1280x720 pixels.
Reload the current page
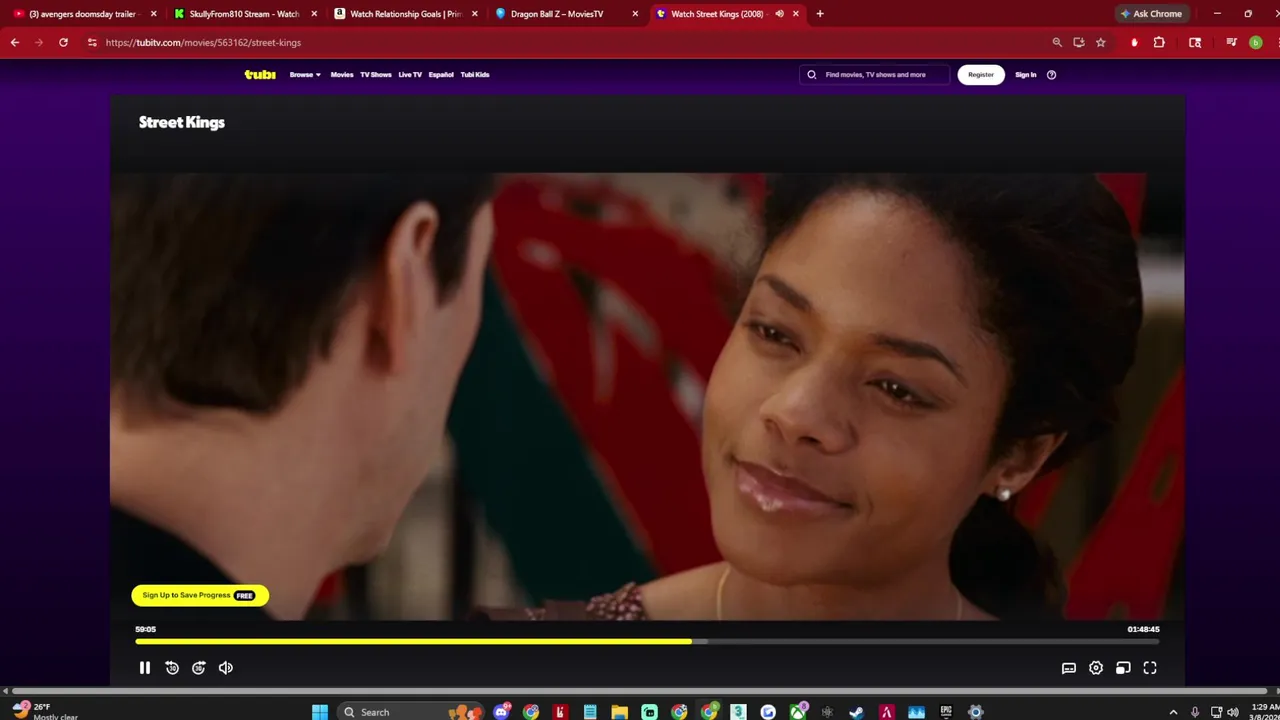click(63, 42)
